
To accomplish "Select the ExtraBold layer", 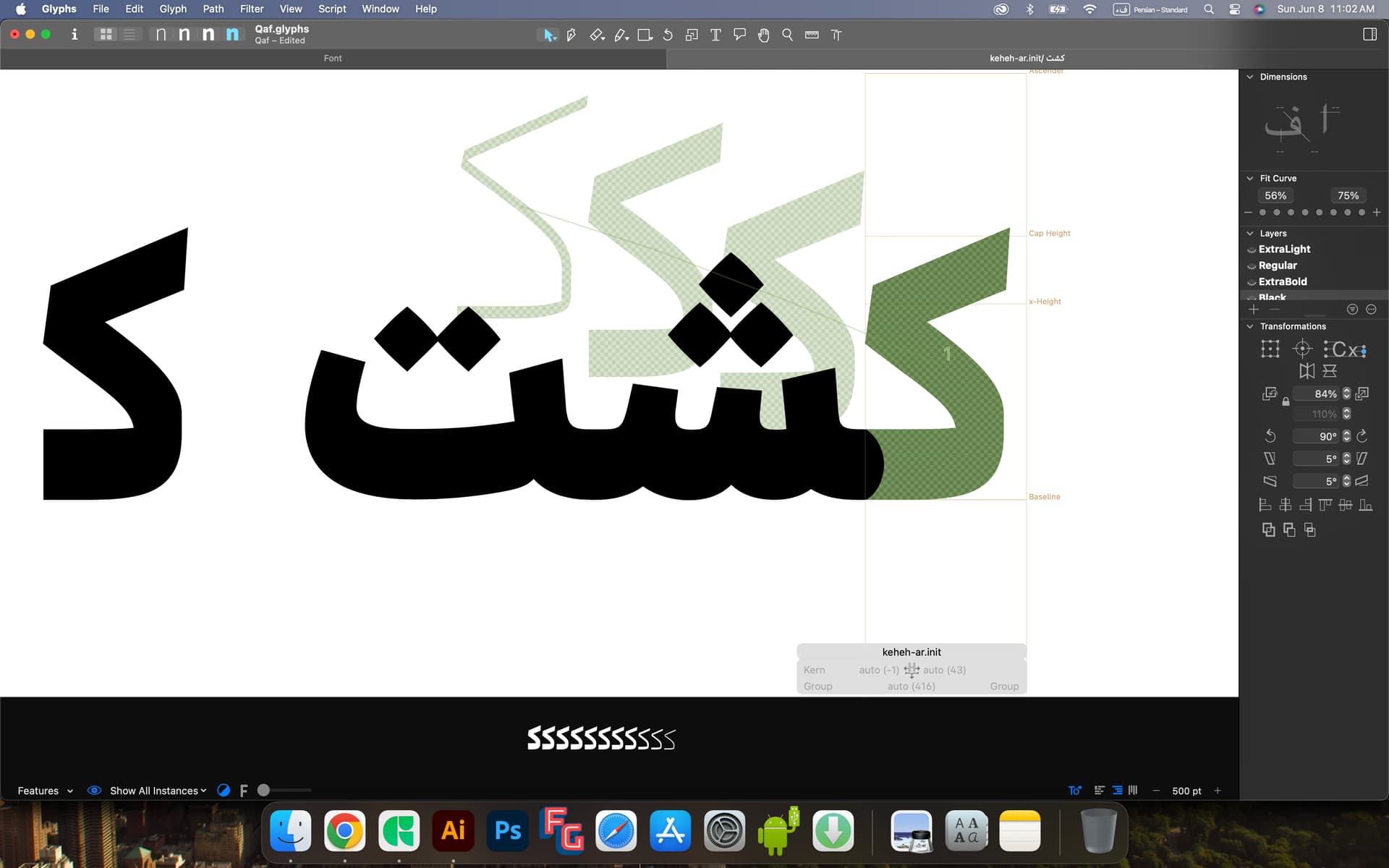I will pyautogui.click(x=1282, y=281).
